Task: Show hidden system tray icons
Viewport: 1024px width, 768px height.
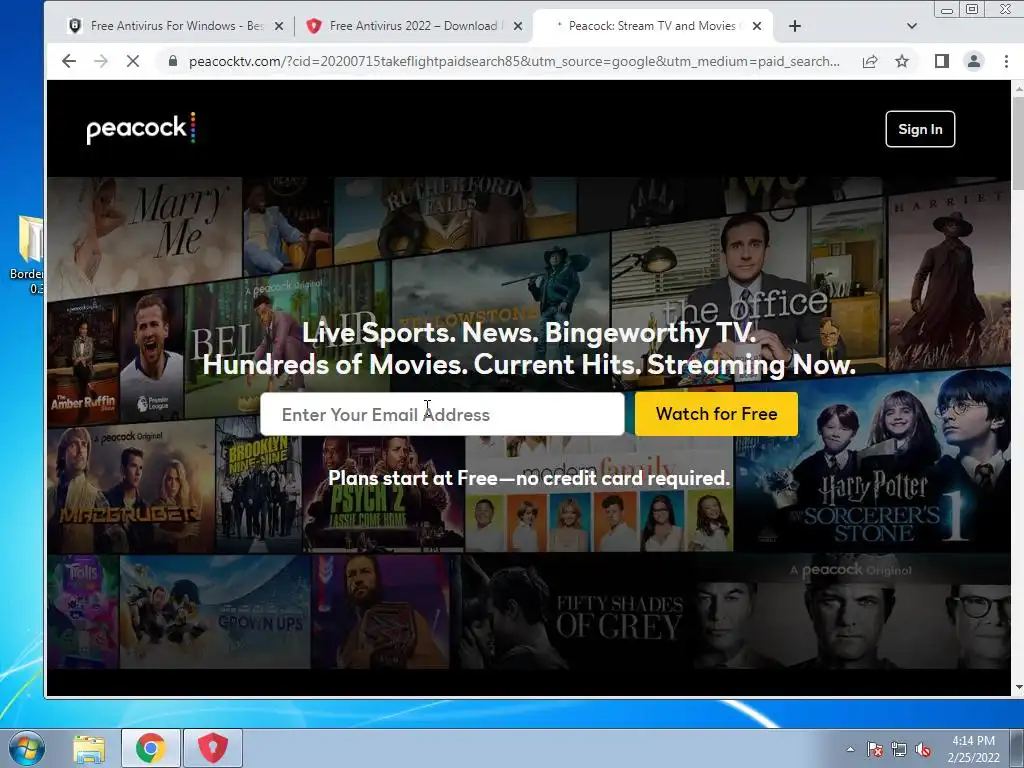Action: [850, 749]
